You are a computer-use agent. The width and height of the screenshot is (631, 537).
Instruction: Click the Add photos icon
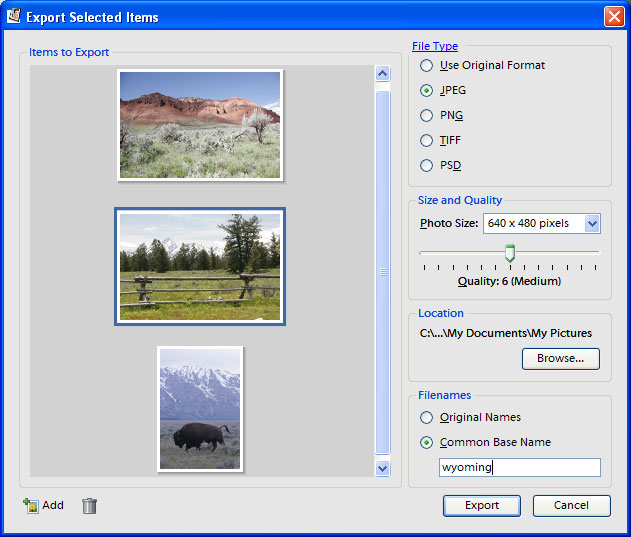coord(31,506)
